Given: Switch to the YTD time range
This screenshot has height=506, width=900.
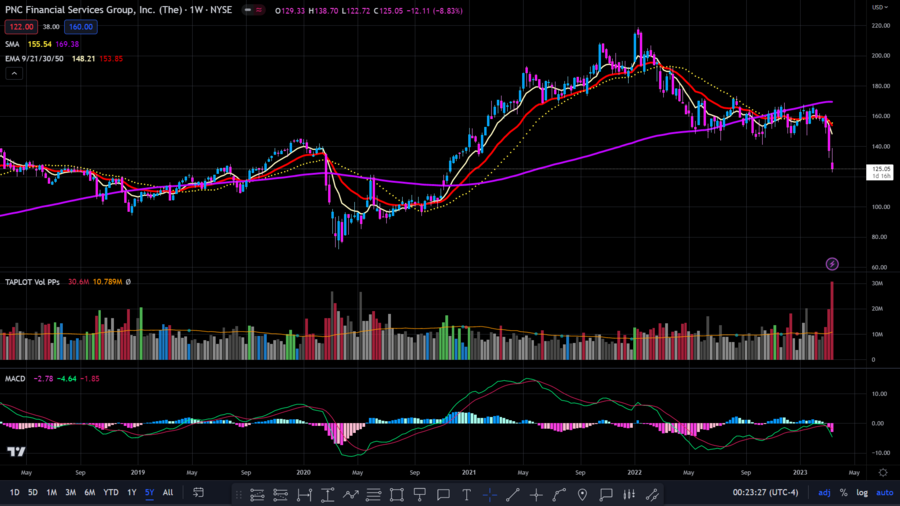Looking at the screenshot, I should 111,492.
